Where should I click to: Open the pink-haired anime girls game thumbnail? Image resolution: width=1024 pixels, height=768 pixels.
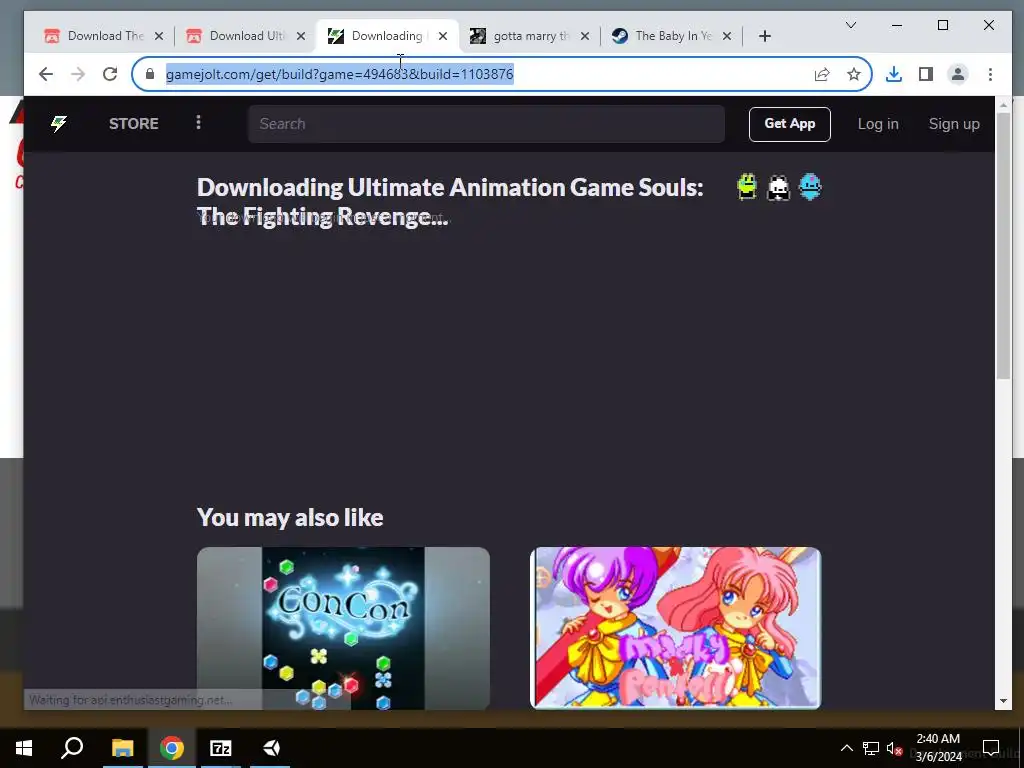(675, 628)
